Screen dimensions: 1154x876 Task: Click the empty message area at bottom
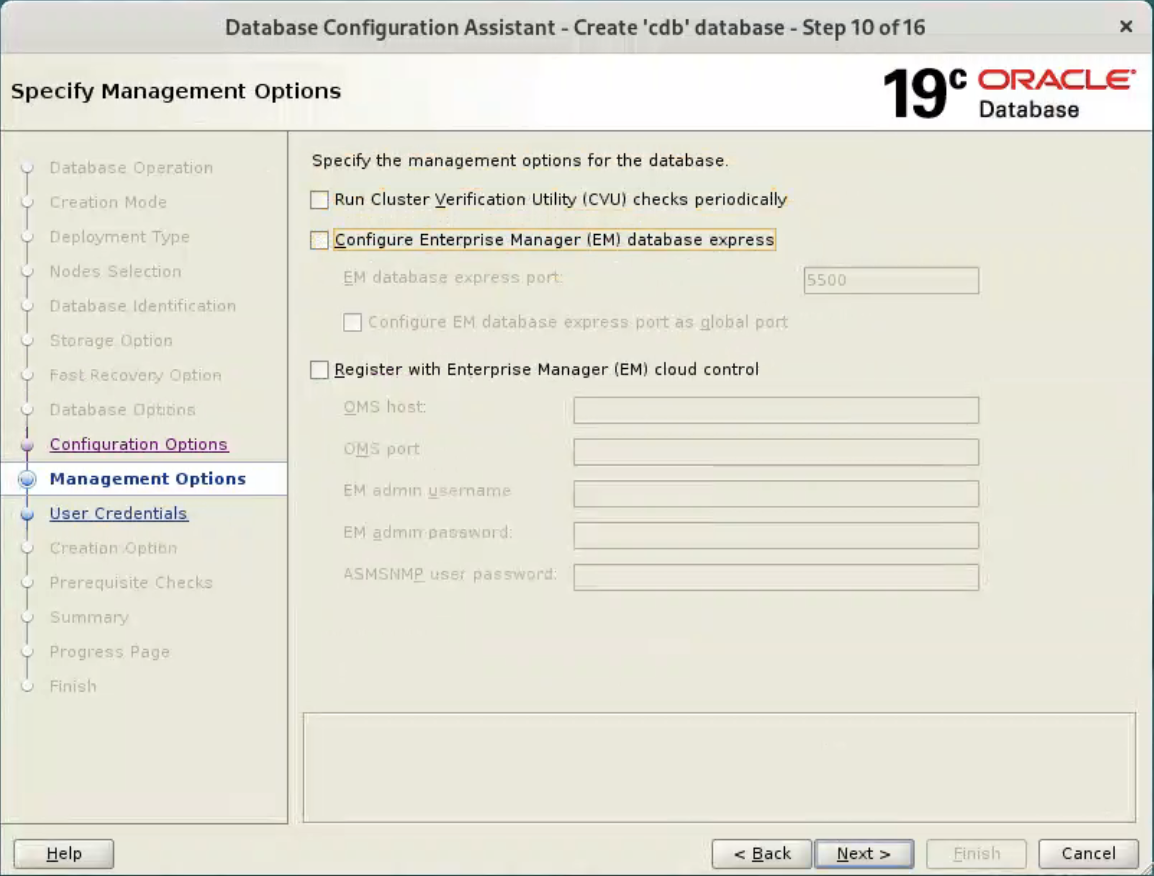pos(719,767)
